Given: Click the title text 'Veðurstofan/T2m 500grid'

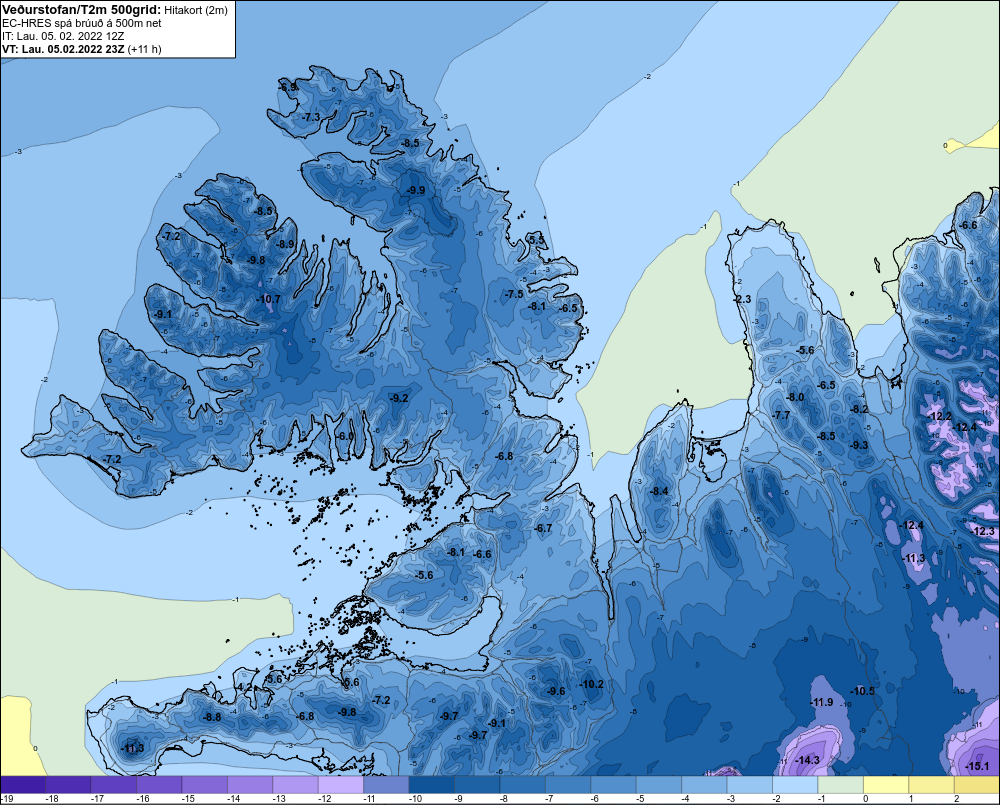Looking at the screenshot, I should coord(81,9).
